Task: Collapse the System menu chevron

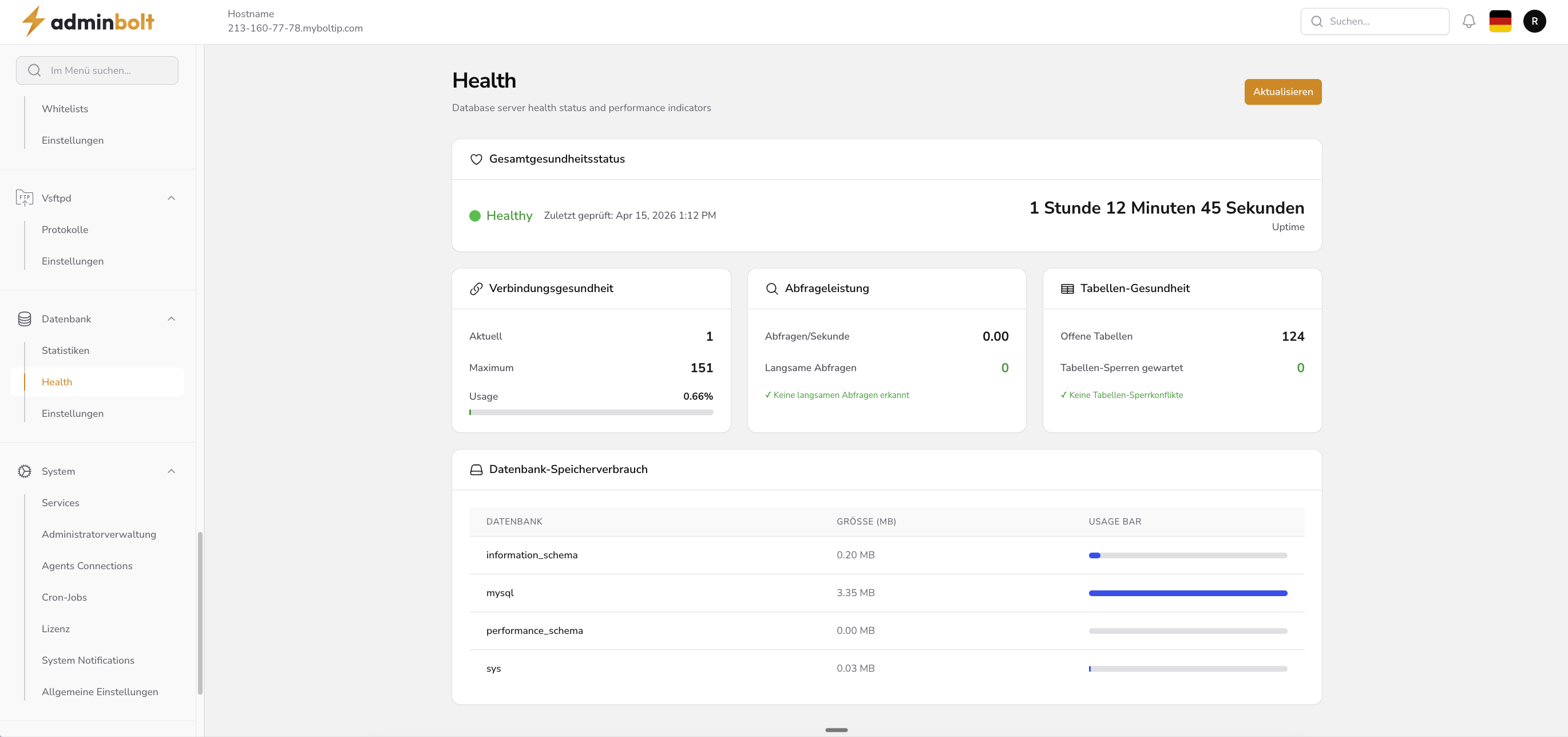Action: pos(171,471)
